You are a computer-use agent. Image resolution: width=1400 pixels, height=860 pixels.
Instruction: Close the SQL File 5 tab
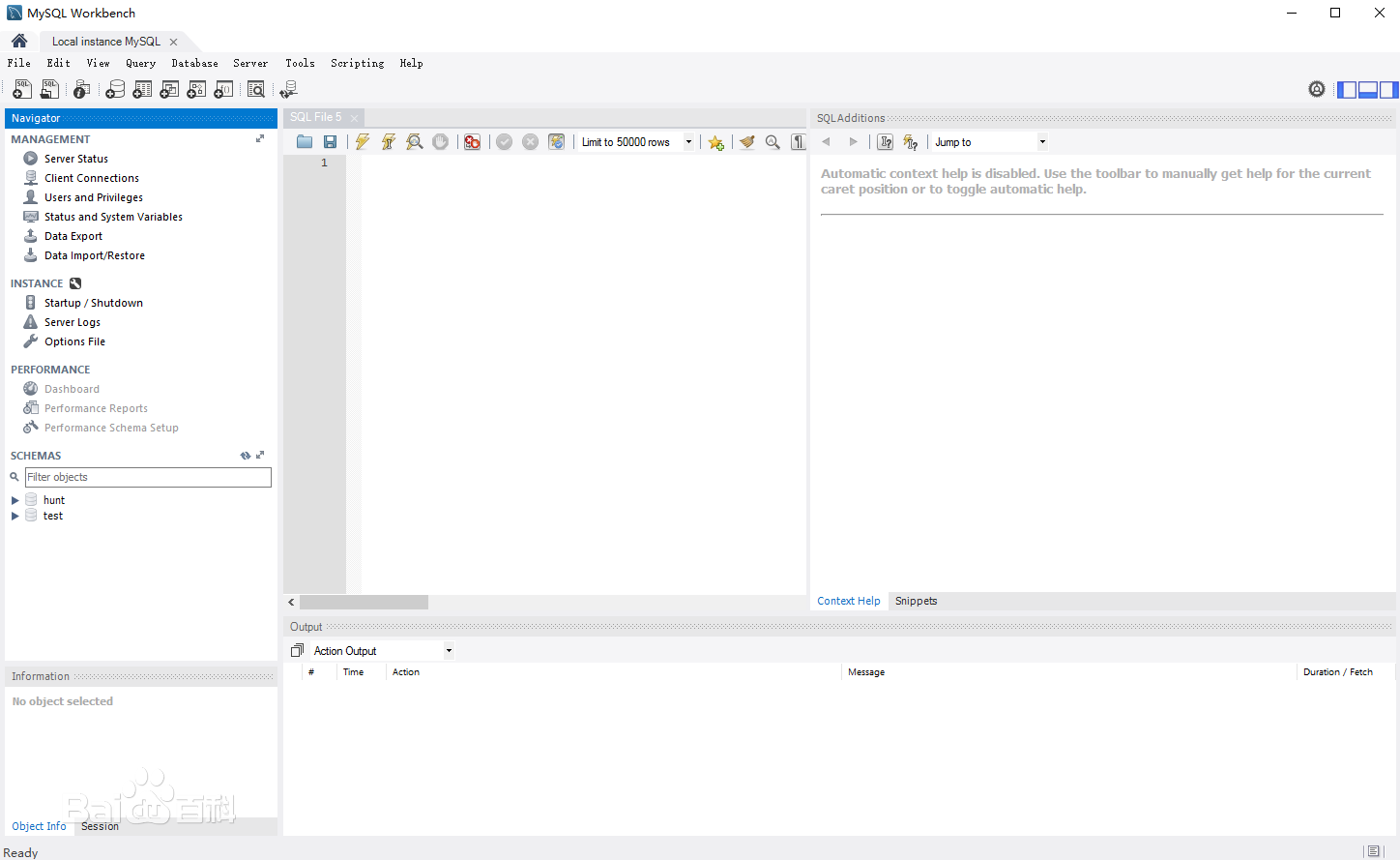click(x=354, y=118)
